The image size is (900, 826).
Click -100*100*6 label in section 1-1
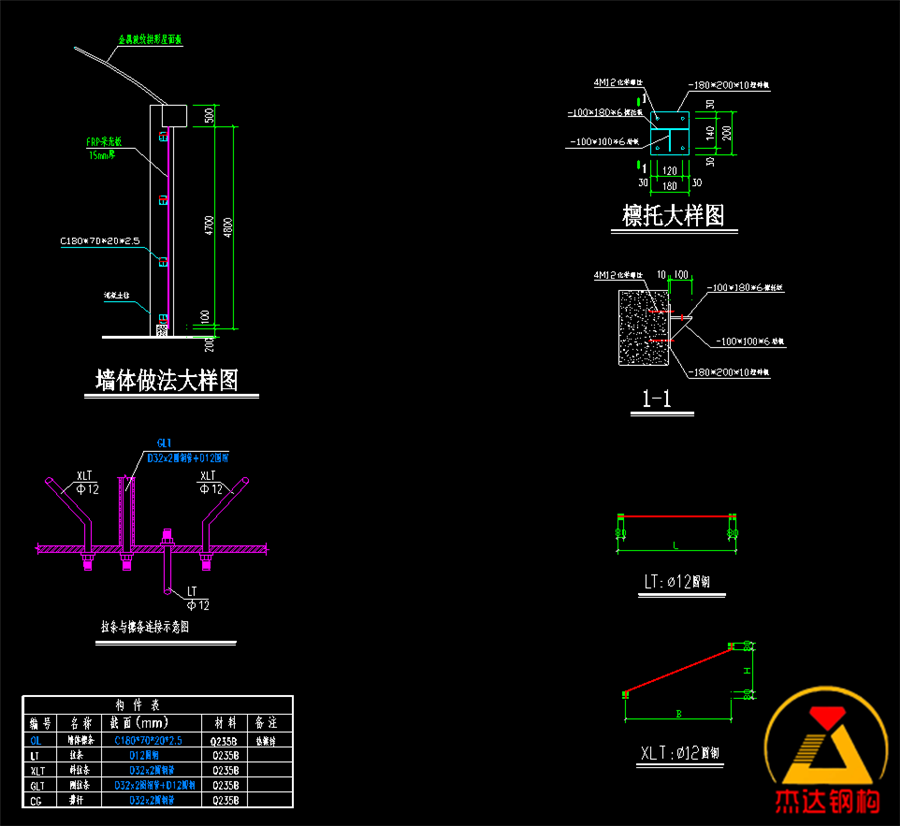tap(750, 342)
